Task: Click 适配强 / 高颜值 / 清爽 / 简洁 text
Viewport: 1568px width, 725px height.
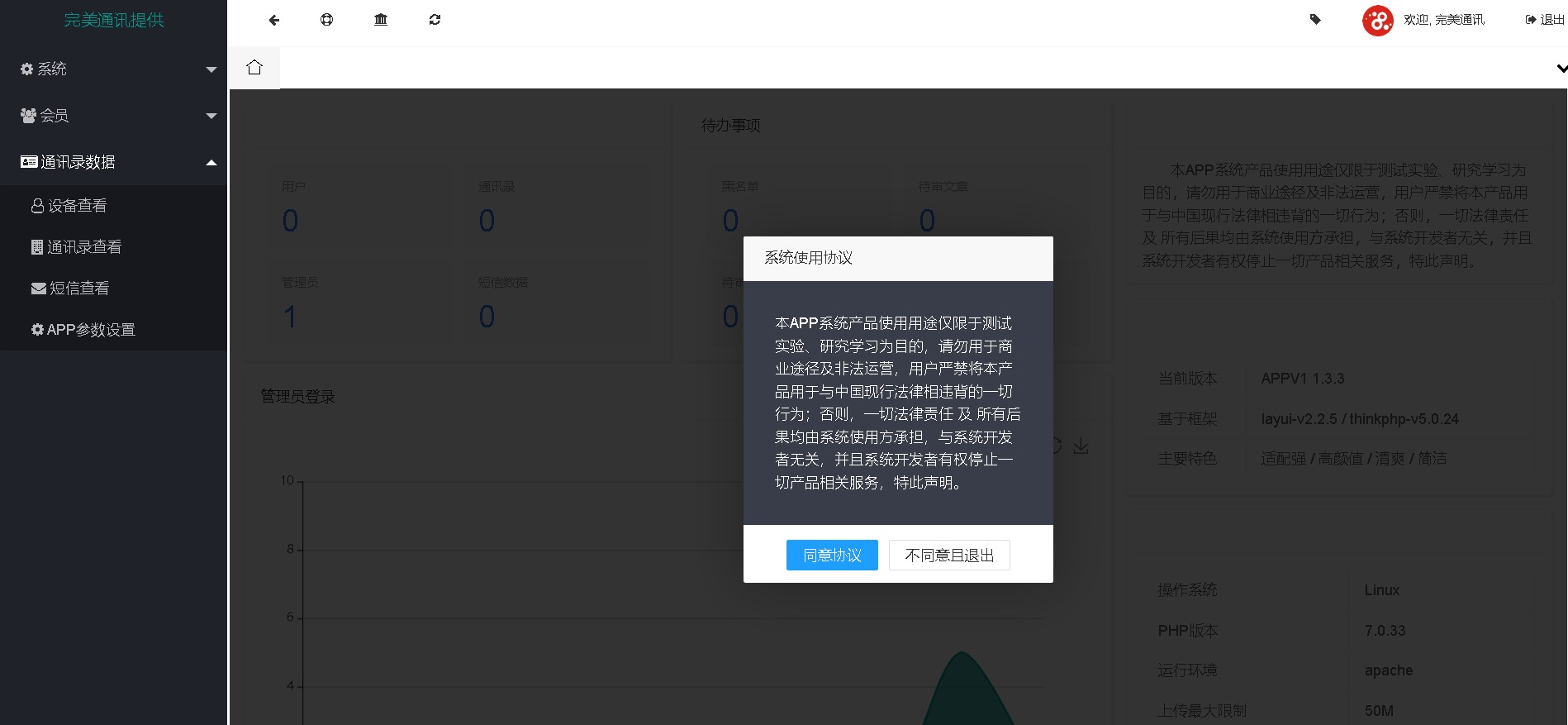Action: [x=1354, y=459]
